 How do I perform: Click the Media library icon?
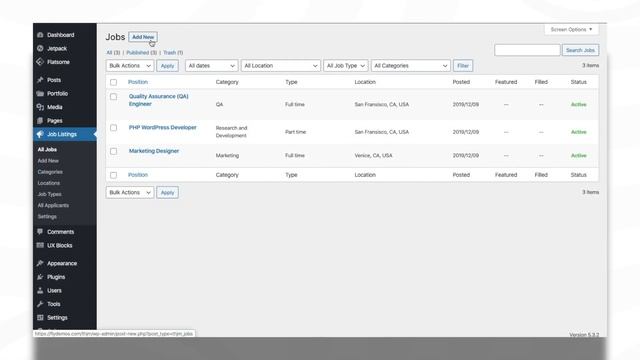[40, 107]
